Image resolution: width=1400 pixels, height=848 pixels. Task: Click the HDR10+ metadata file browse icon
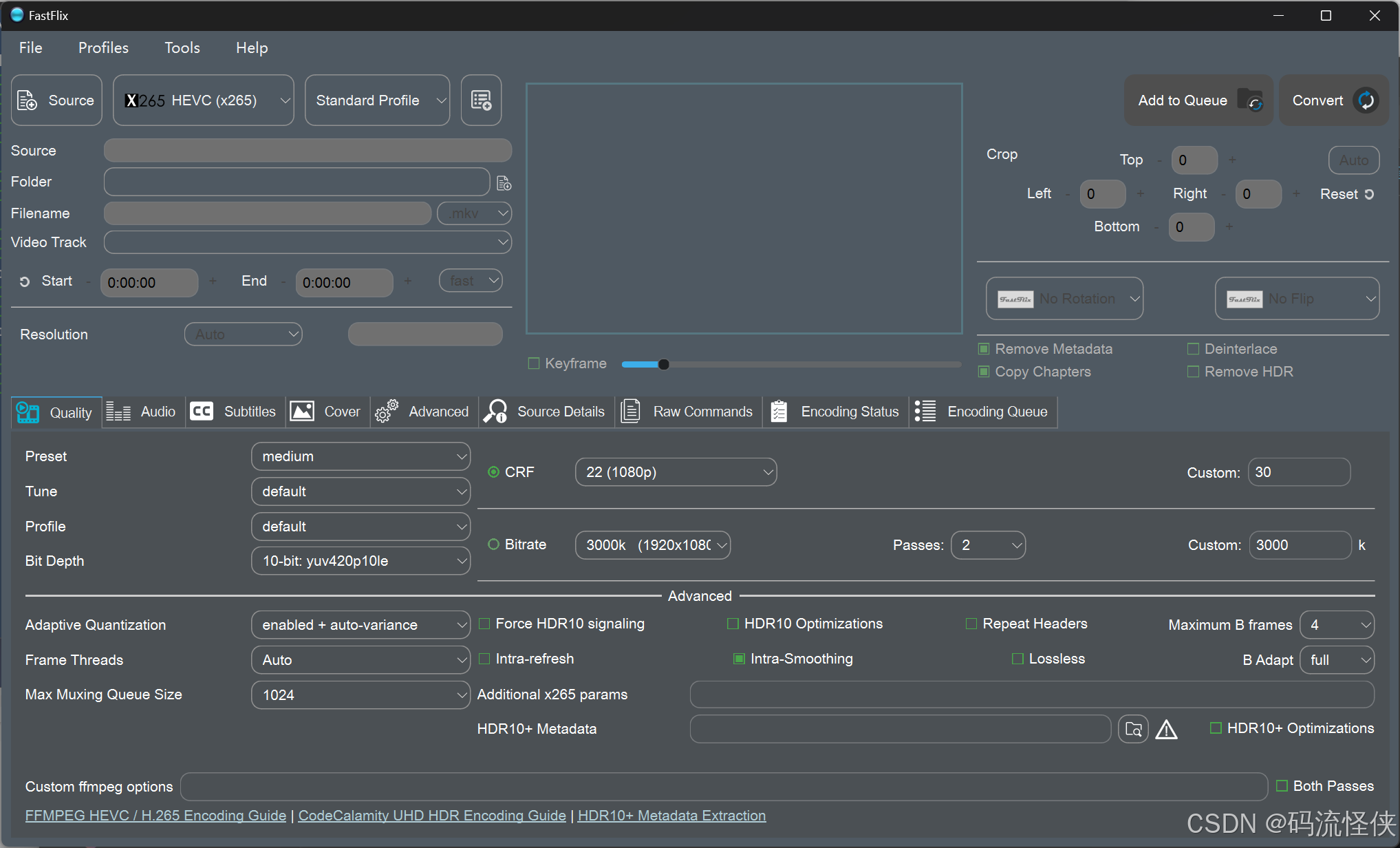pyautogui.click(x=1133, y=729)
